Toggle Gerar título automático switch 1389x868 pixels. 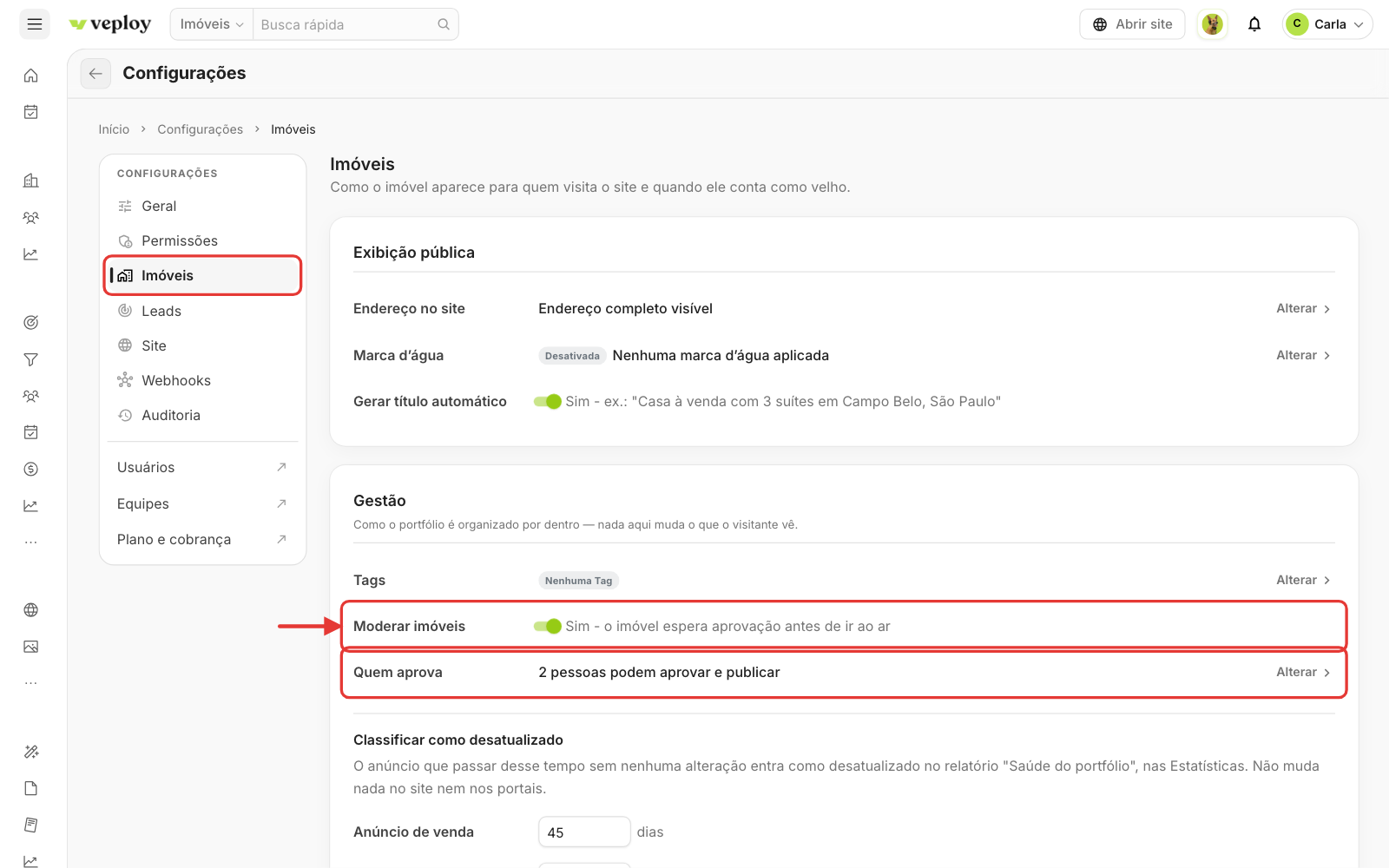548,401
